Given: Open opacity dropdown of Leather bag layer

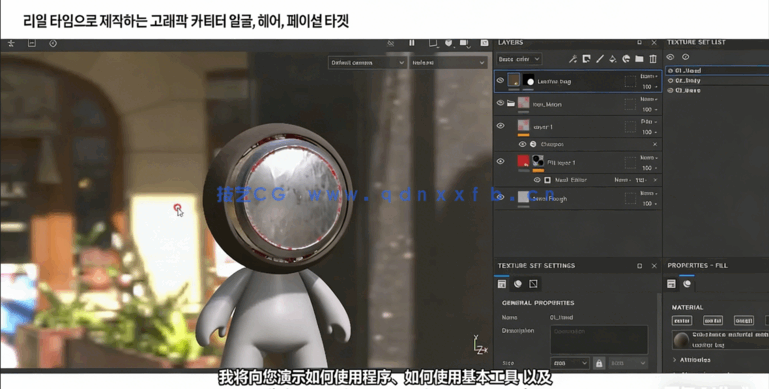Looking at the screenshot, I should click(650, 87).
